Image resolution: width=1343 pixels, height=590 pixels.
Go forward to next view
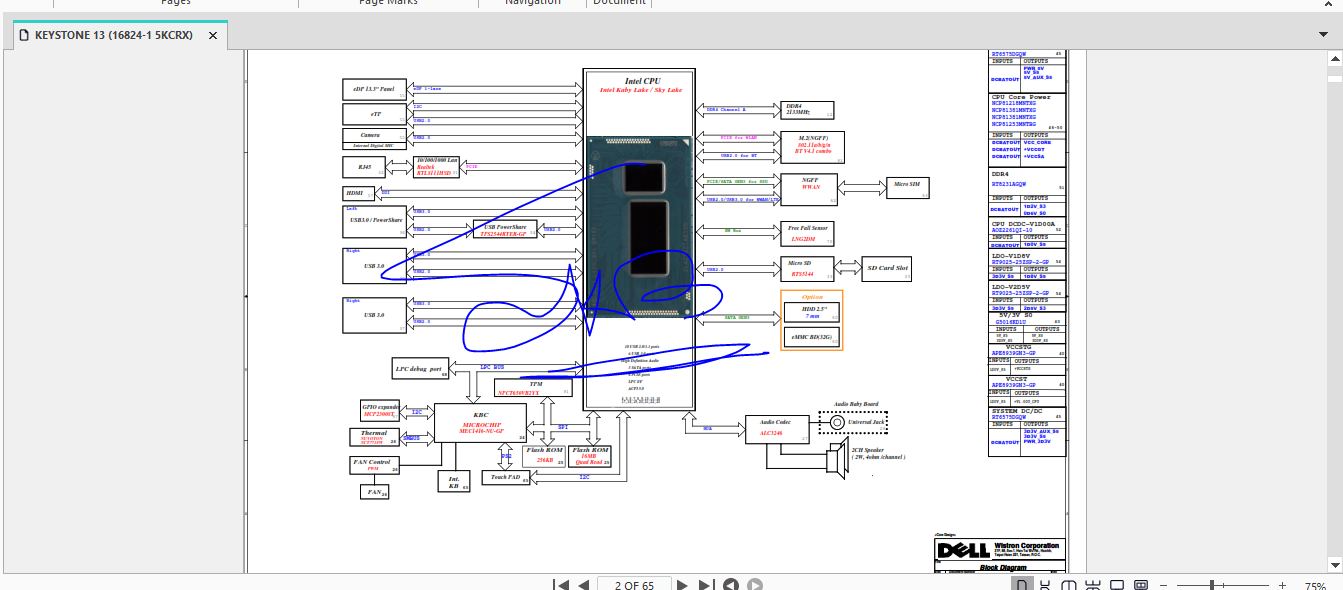point(755,585)
